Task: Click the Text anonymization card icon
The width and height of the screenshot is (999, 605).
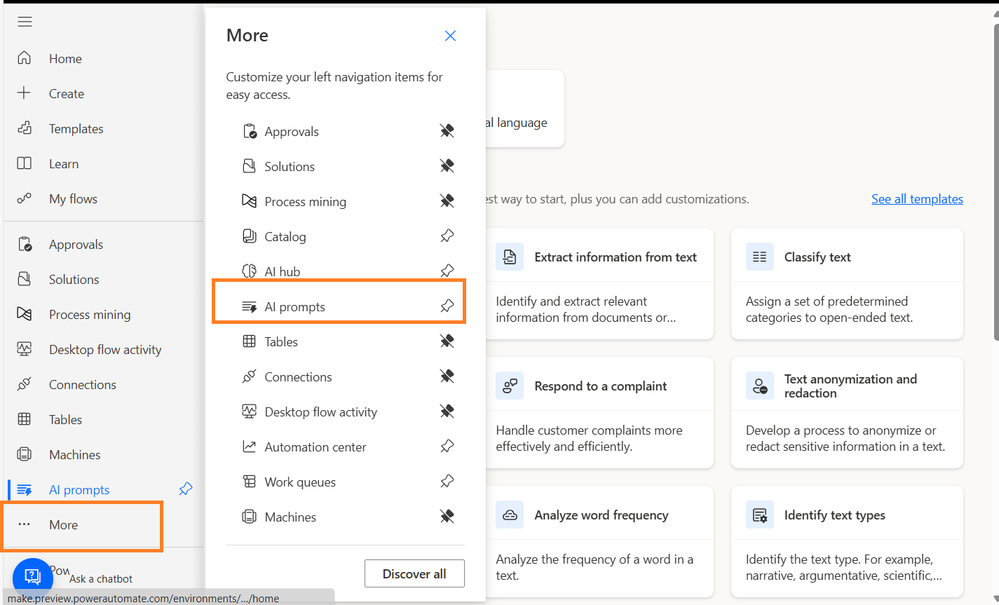Action: tap(759, 386)
